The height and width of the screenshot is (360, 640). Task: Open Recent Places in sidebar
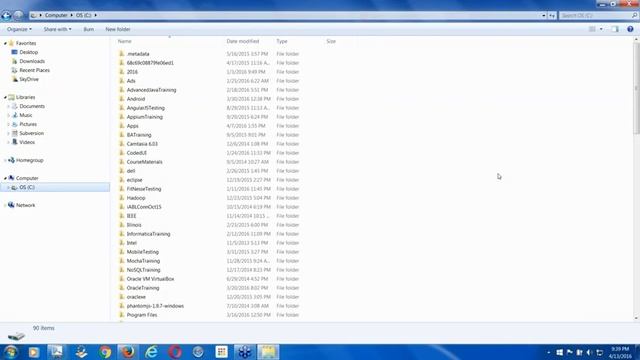coord(34,70)
